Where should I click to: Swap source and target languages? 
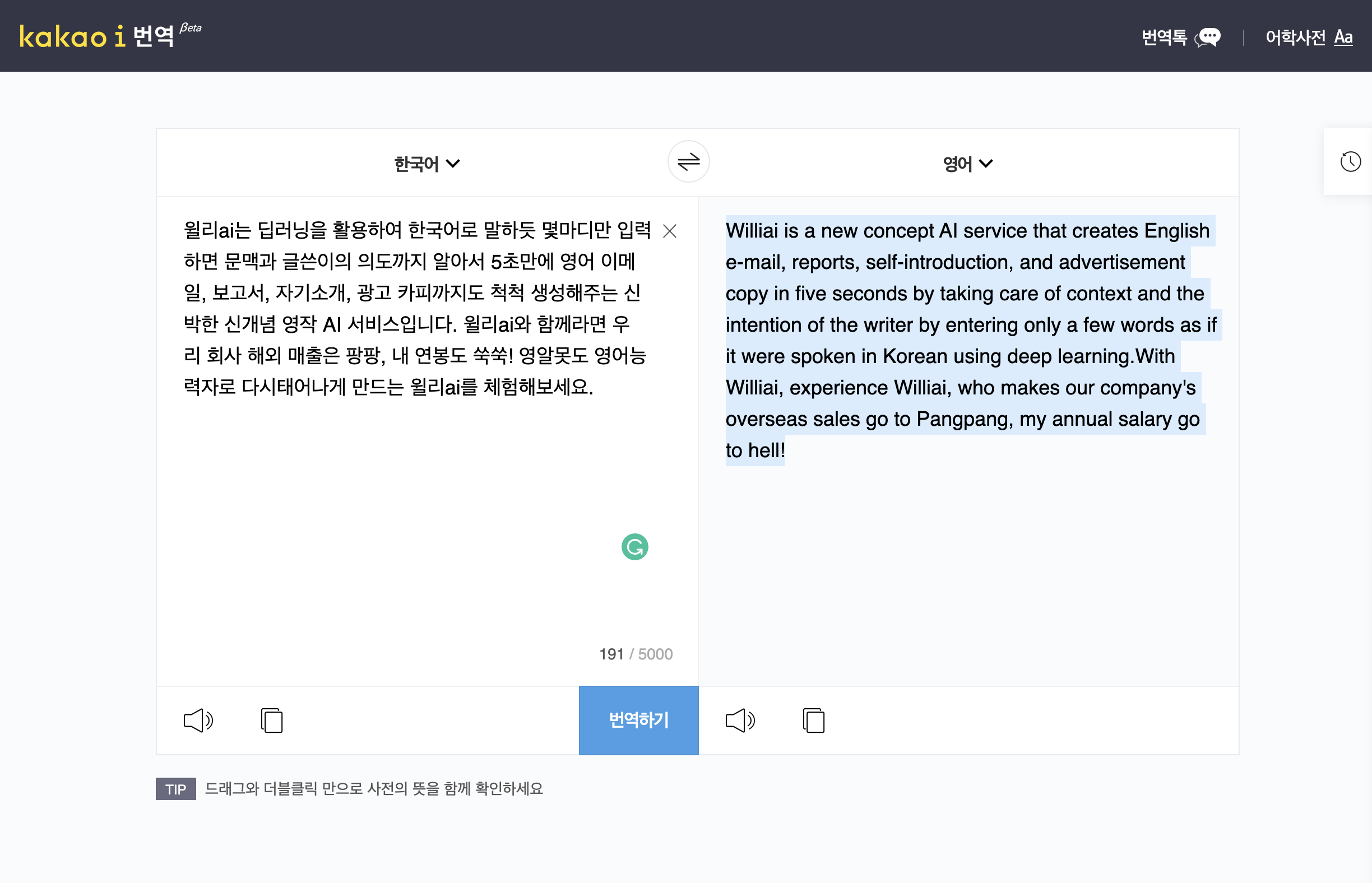688,162
